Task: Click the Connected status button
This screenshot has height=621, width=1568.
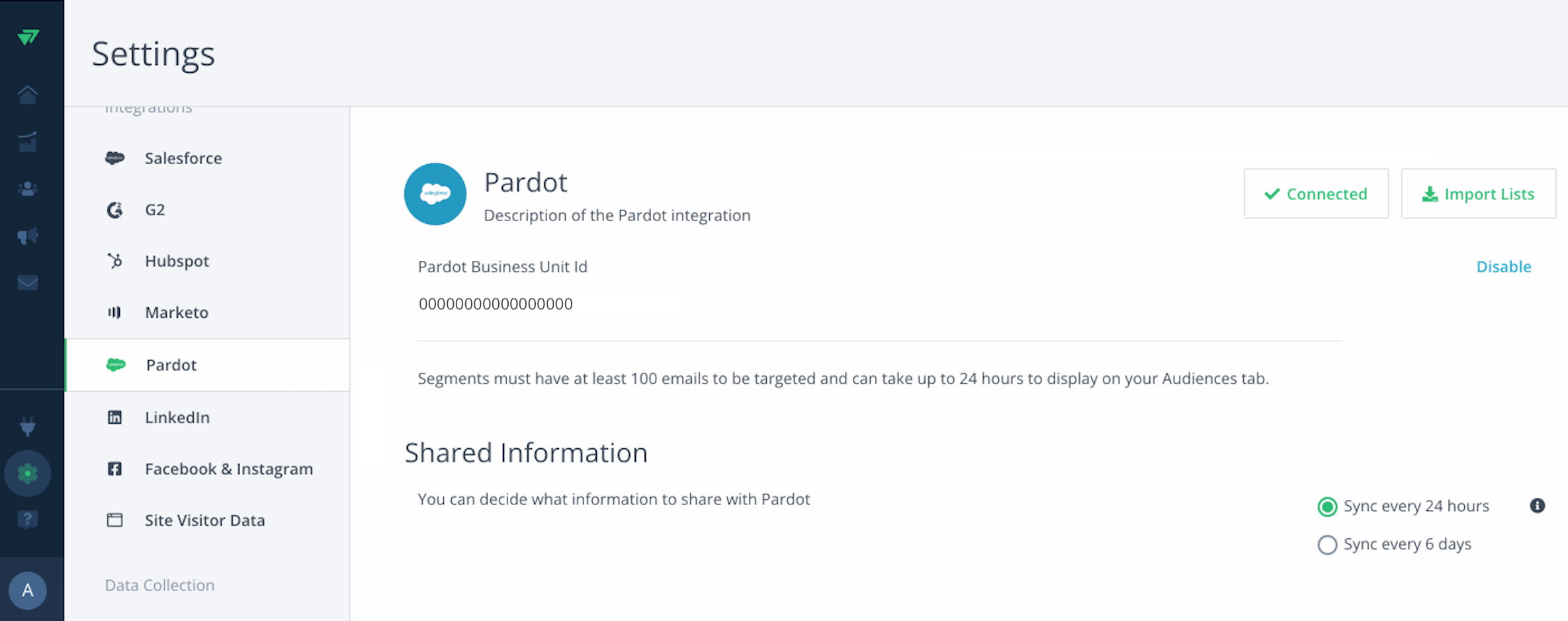Action: (1316, 194)
